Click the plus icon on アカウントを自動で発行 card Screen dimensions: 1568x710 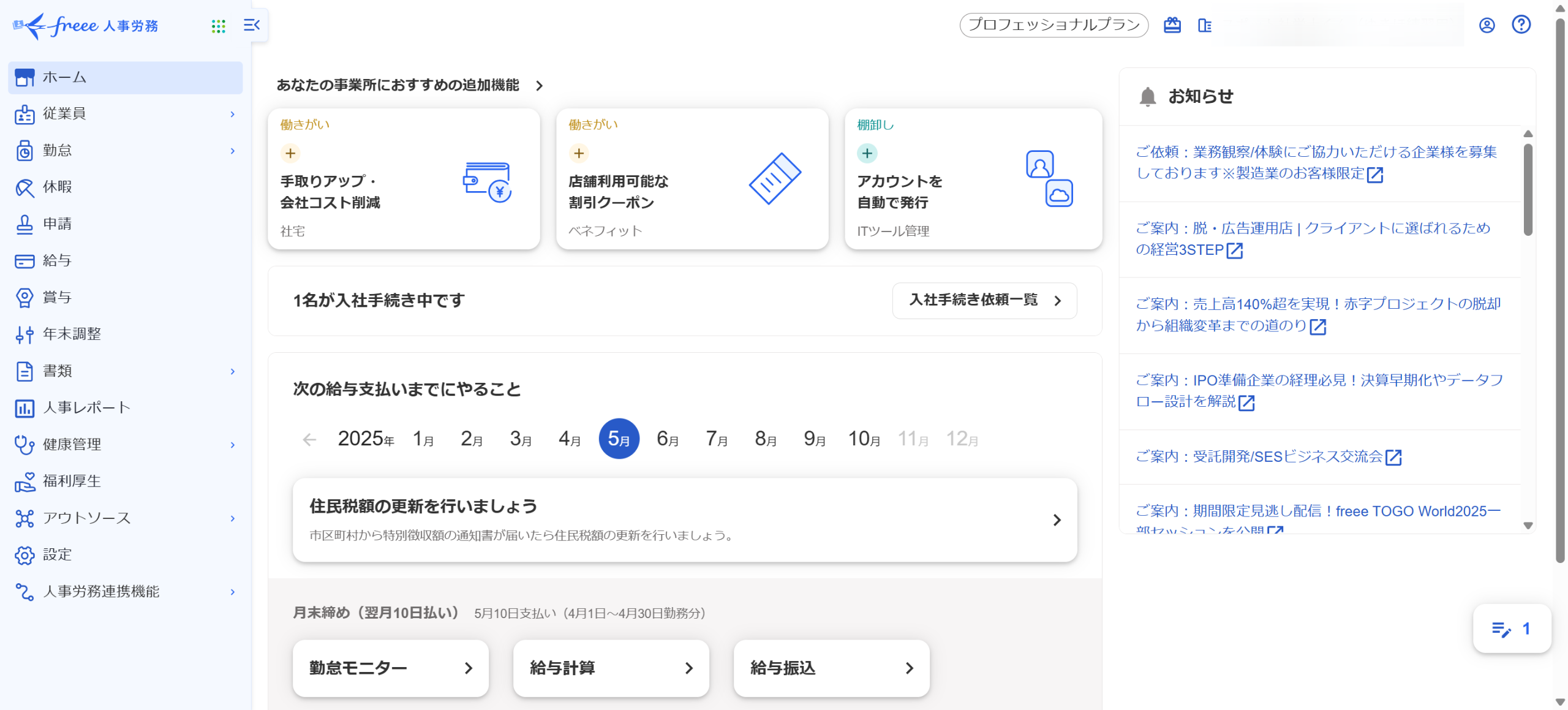click(x=867, y=153)
